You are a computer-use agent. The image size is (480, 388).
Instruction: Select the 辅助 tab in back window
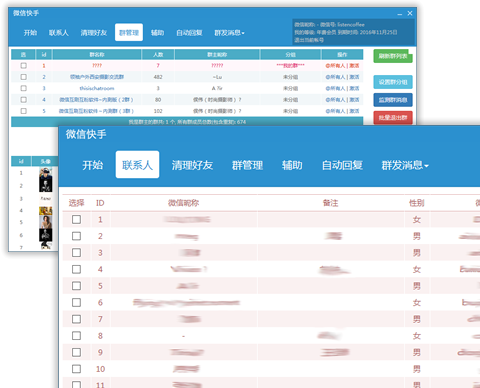(157, 33)
